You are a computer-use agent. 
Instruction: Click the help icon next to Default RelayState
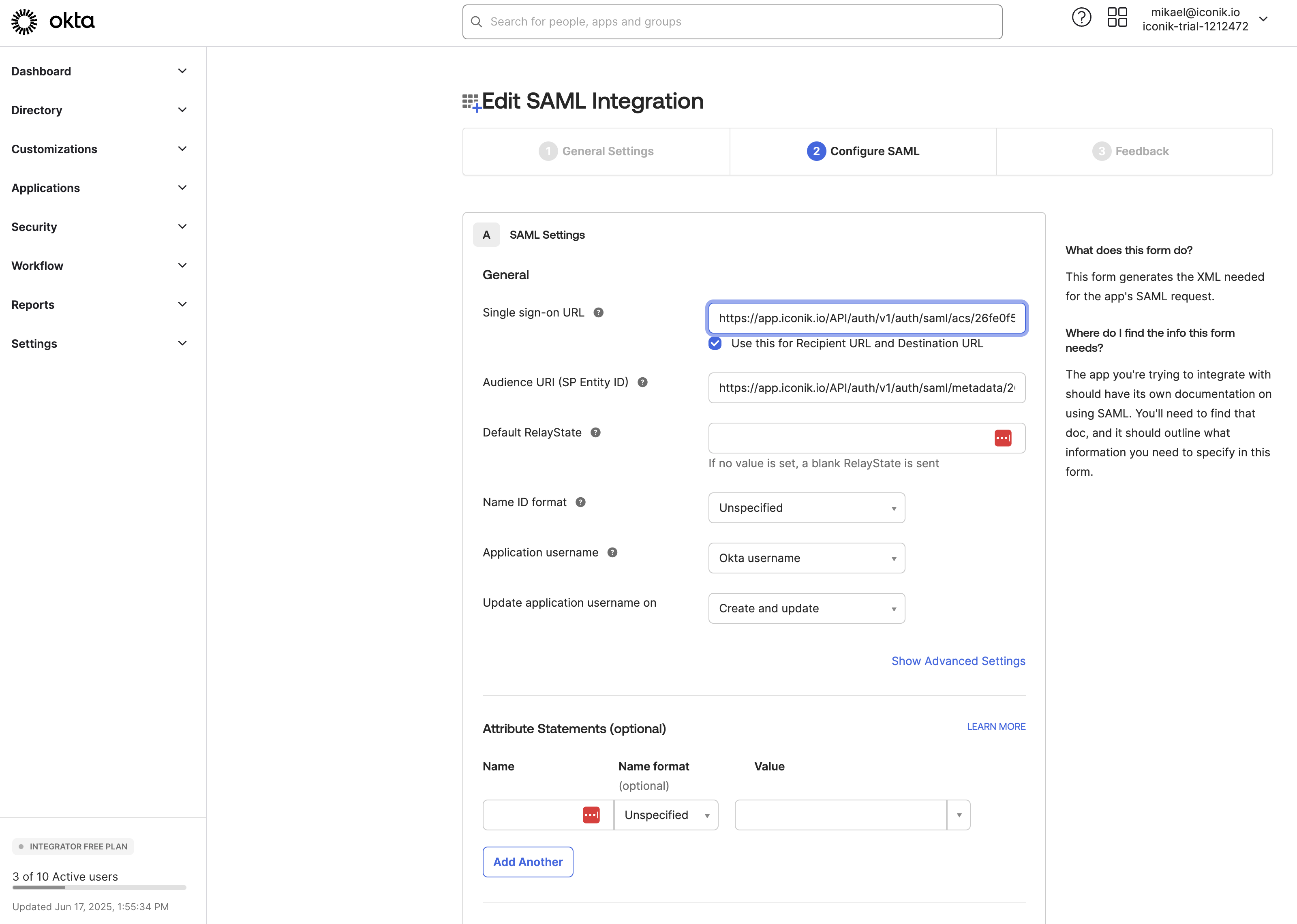595,432
